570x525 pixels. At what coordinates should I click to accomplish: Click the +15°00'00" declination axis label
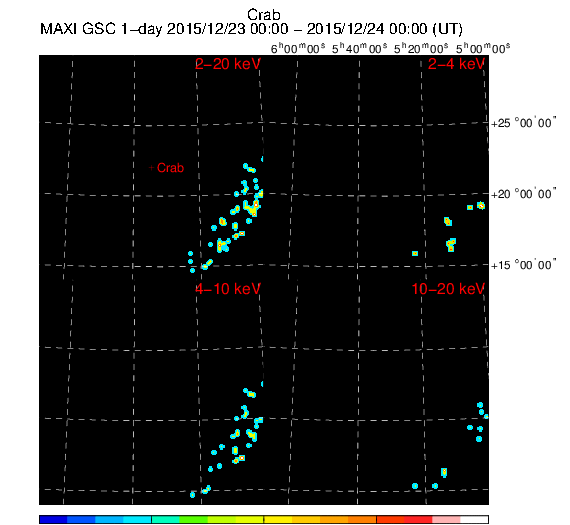pos(523,265)
